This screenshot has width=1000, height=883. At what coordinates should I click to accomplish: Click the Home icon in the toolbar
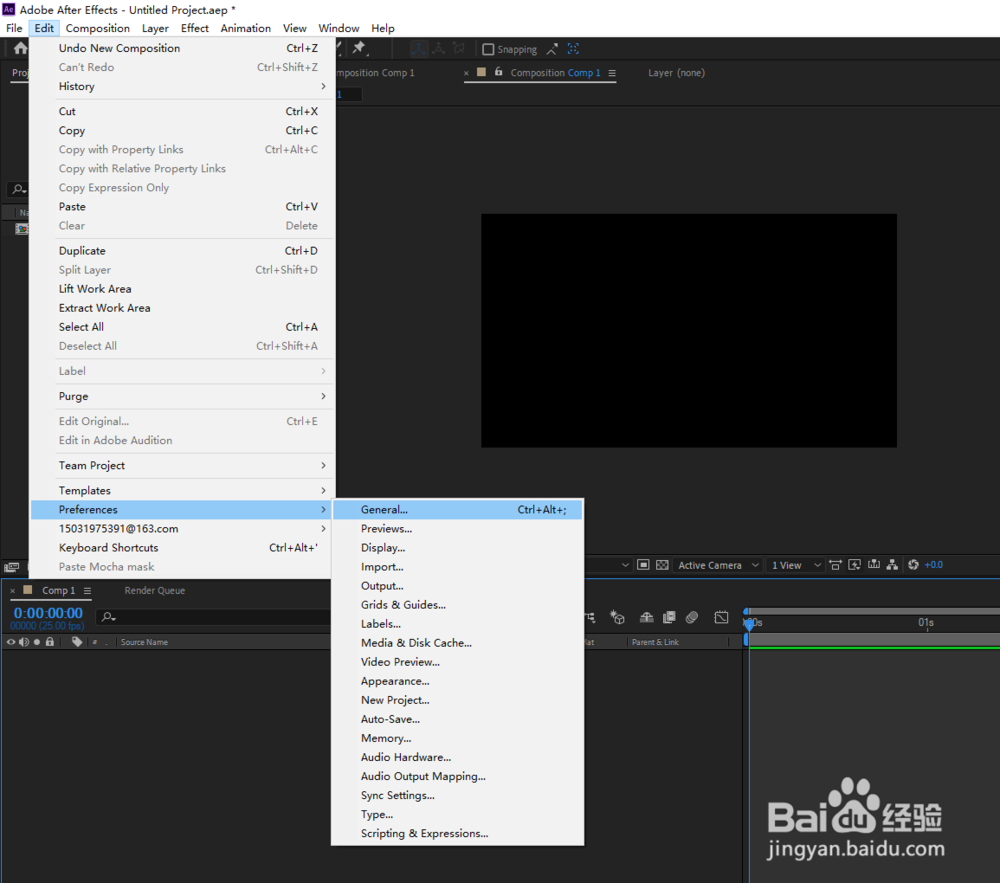[20, 48]
